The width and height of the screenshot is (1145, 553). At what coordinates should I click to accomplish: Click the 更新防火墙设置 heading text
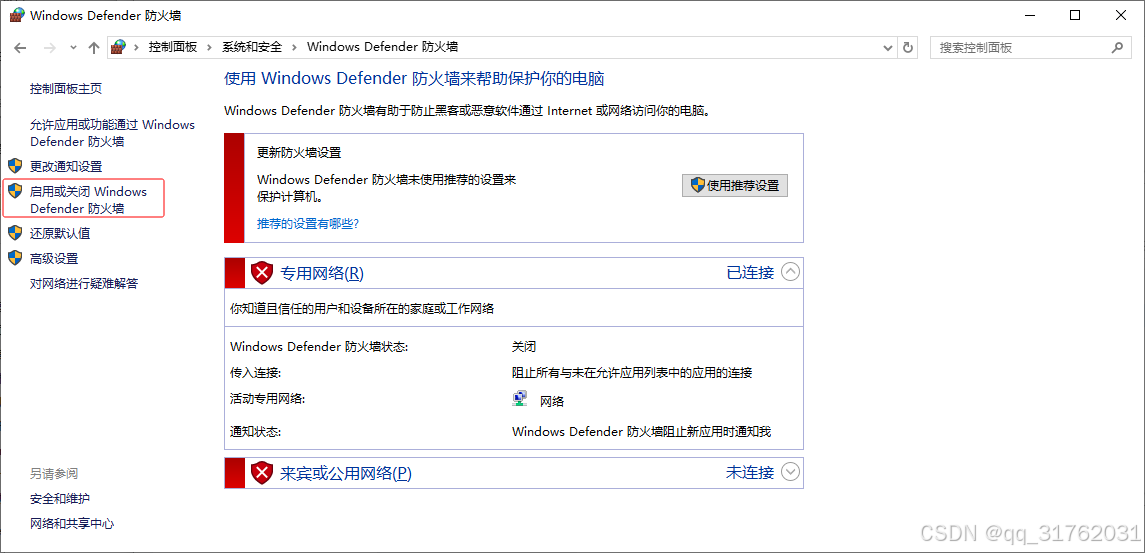click(299, 153)
